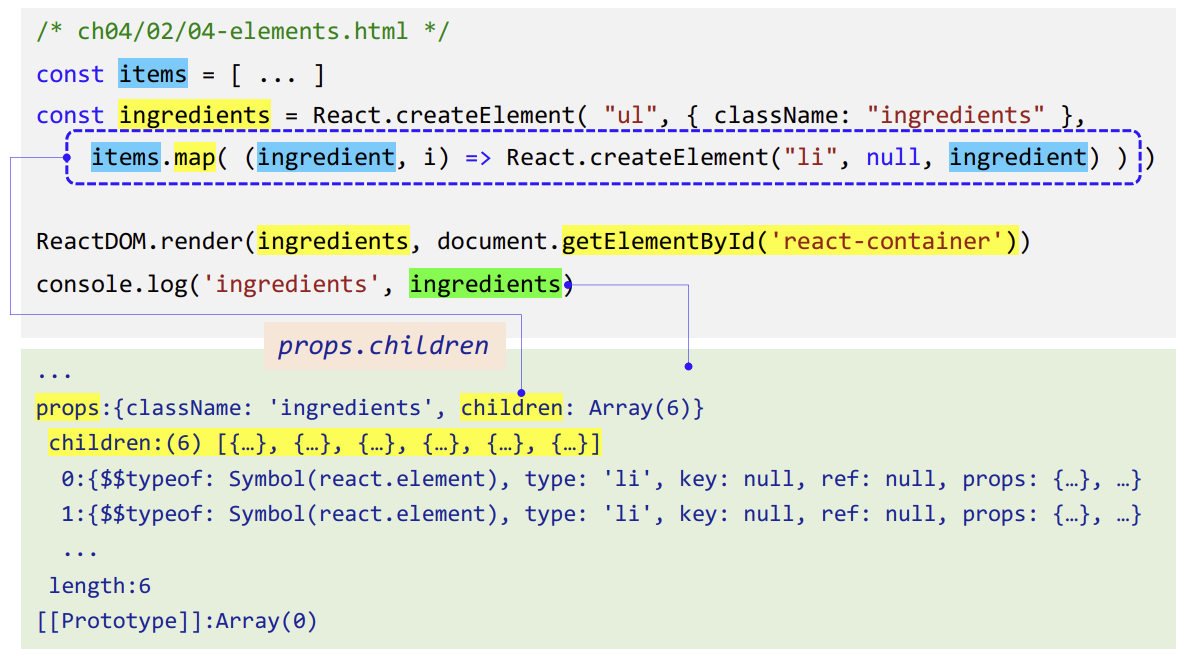Click 'children:(6)' array row
Screen dimensions: 1185x657
325,443
